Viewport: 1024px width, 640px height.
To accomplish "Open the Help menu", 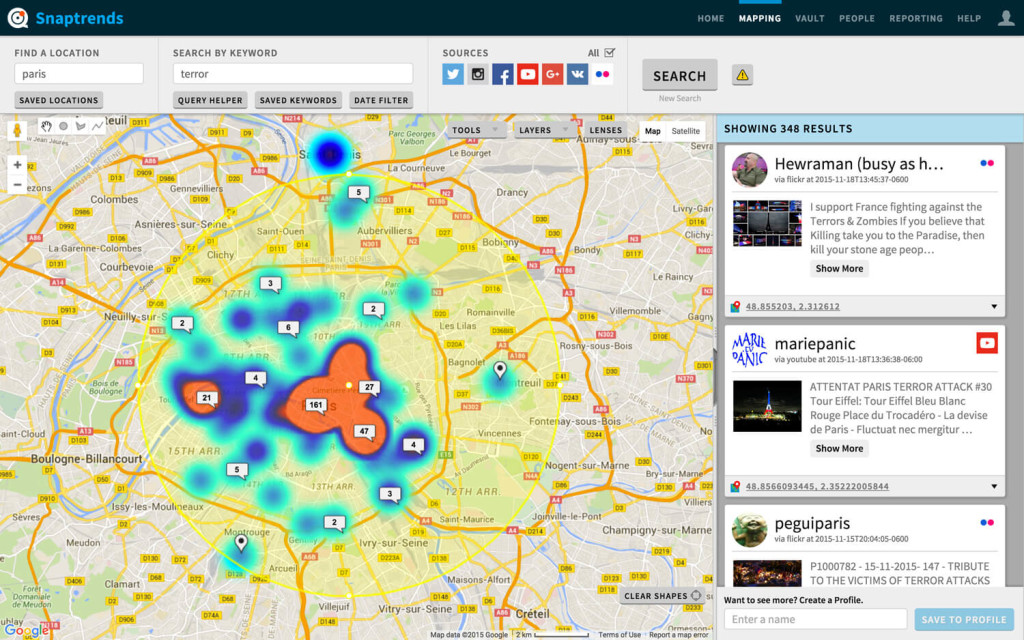I will coord(969,18).
